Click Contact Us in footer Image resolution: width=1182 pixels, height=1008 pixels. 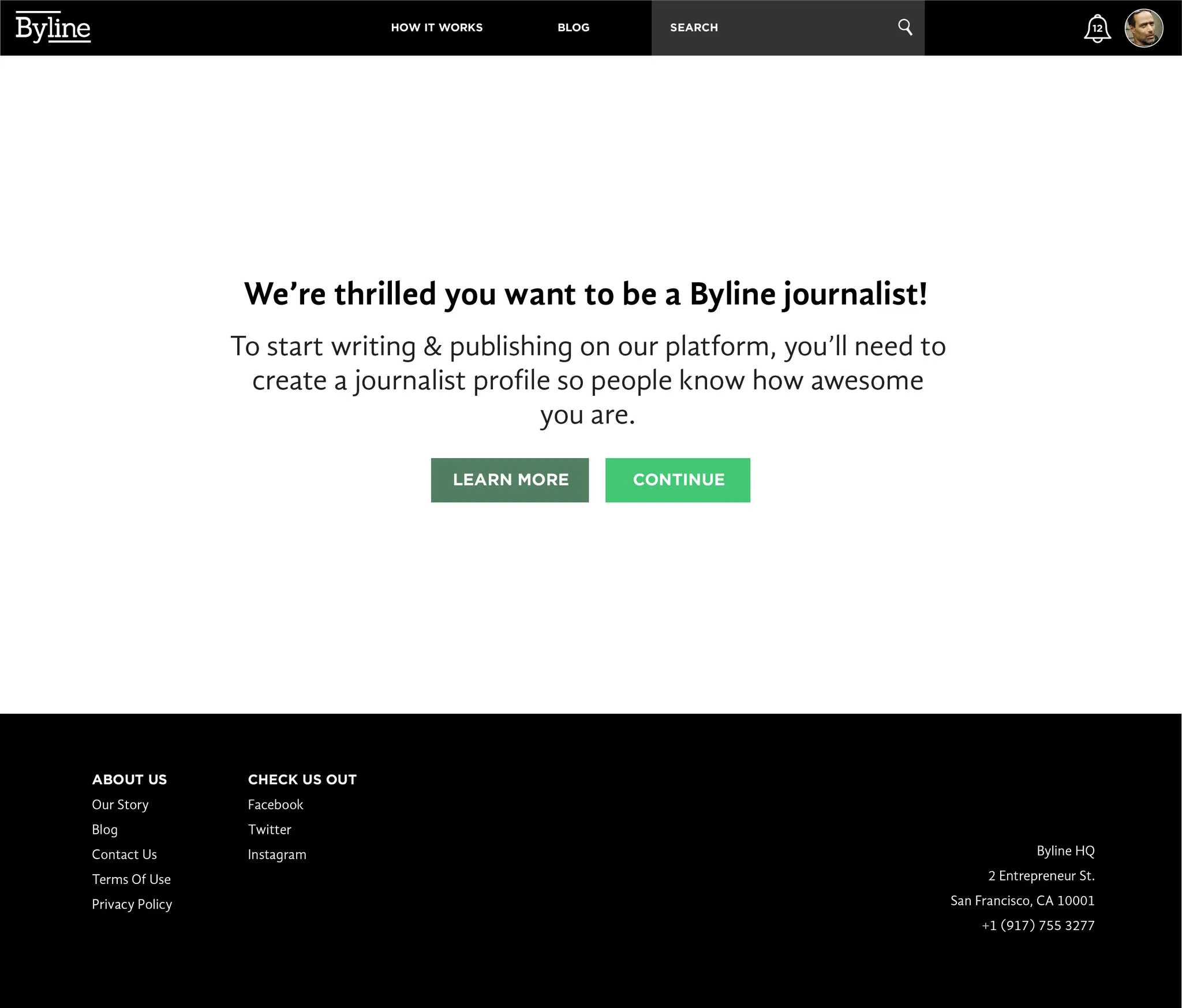(124, 854)
